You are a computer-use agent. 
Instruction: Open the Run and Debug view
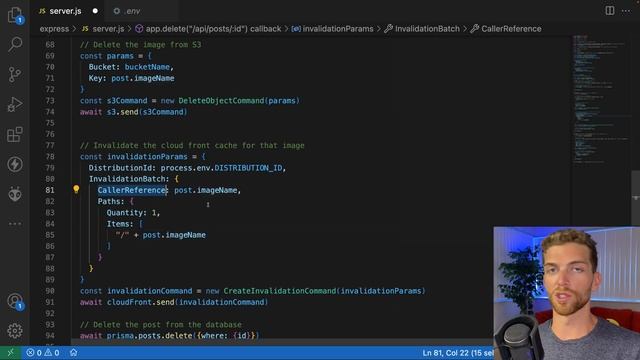[15, 104]
